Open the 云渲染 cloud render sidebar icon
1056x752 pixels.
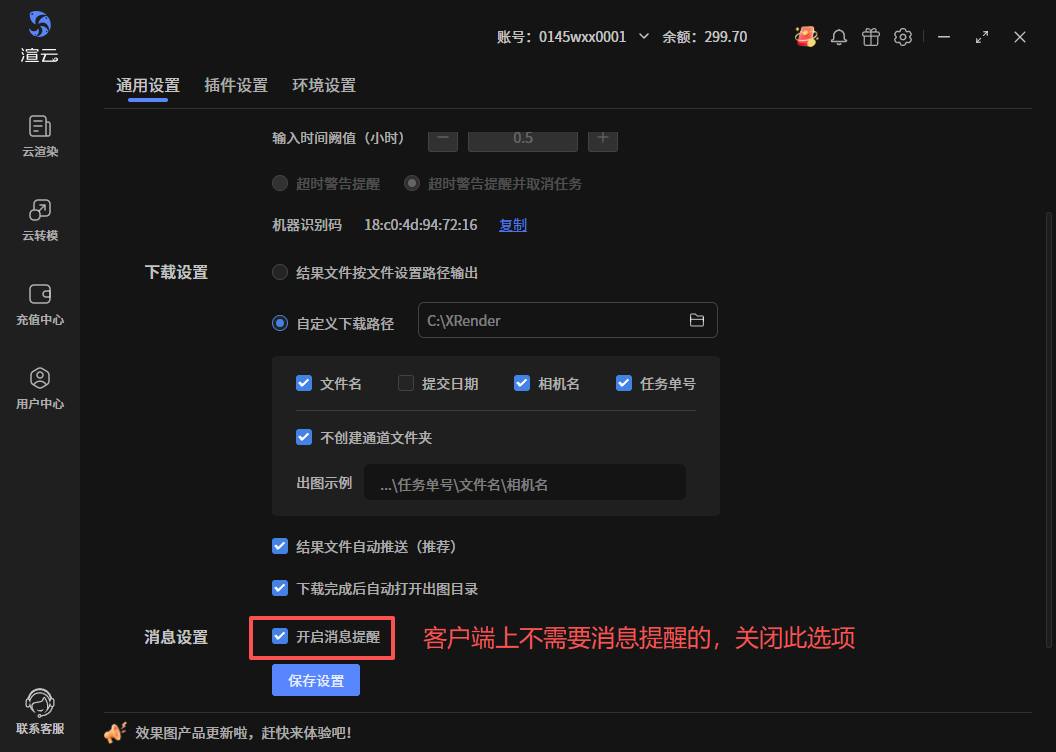[40, 127]
